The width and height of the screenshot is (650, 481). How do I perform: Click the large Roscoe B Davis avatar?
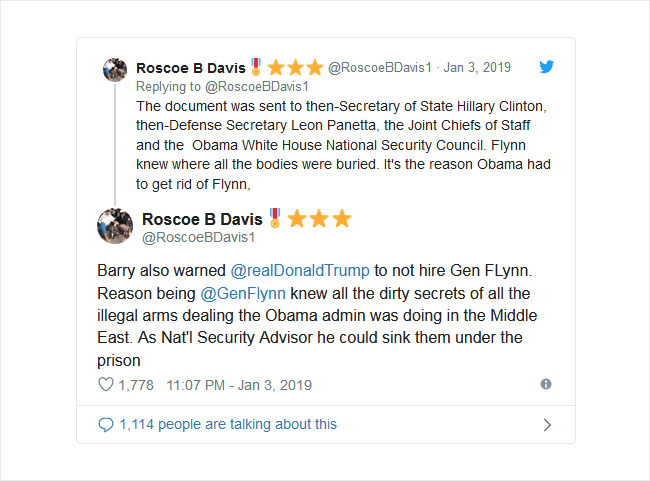point(115,226)
